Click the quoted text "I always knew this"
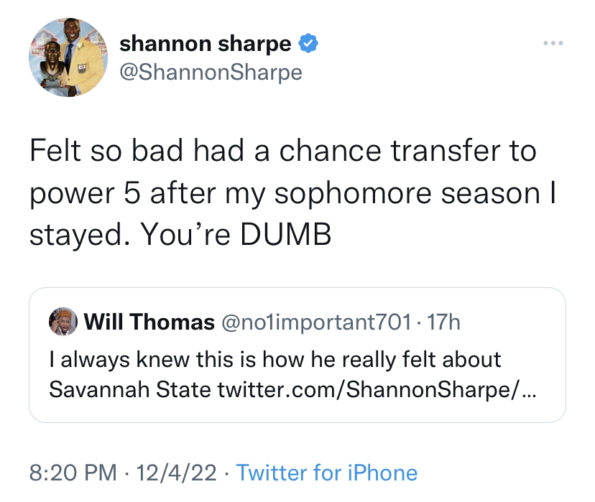This screenshot has width=595, height=502. (141, 359)
